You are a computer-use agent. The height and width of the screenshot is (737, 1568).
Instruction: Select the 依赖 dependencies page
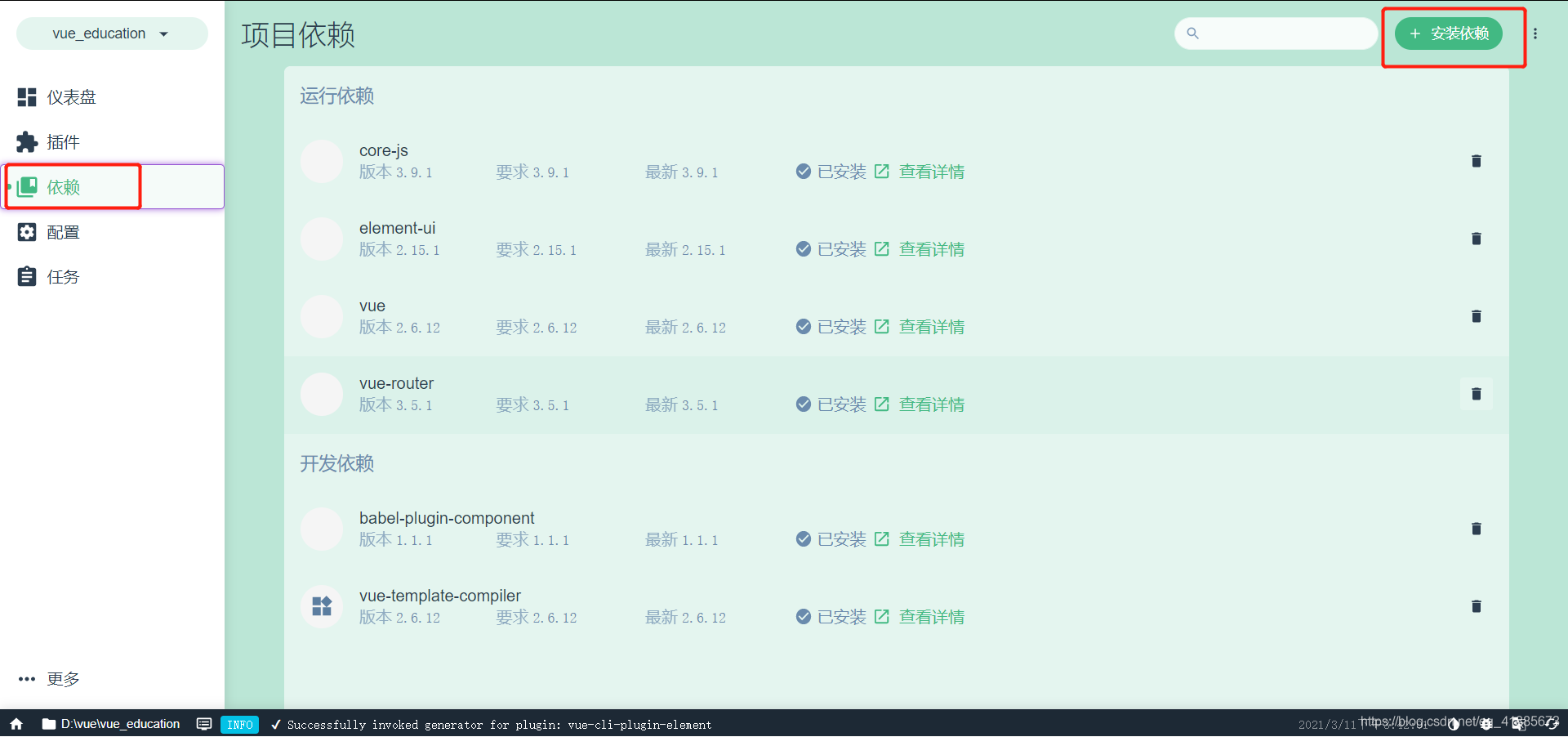(x=112, y=187)
